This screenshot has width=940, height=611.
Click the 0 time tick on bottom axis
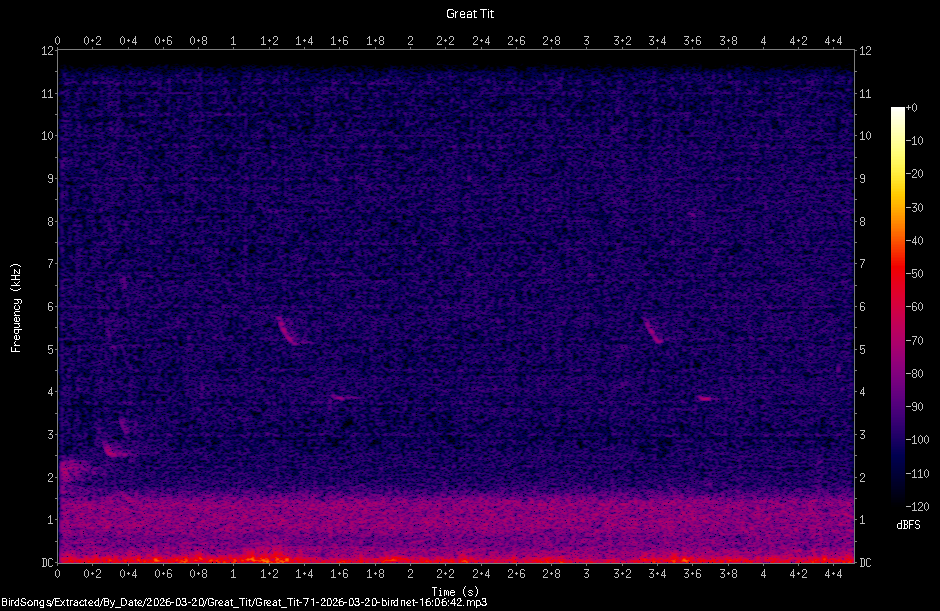[58, 574]
